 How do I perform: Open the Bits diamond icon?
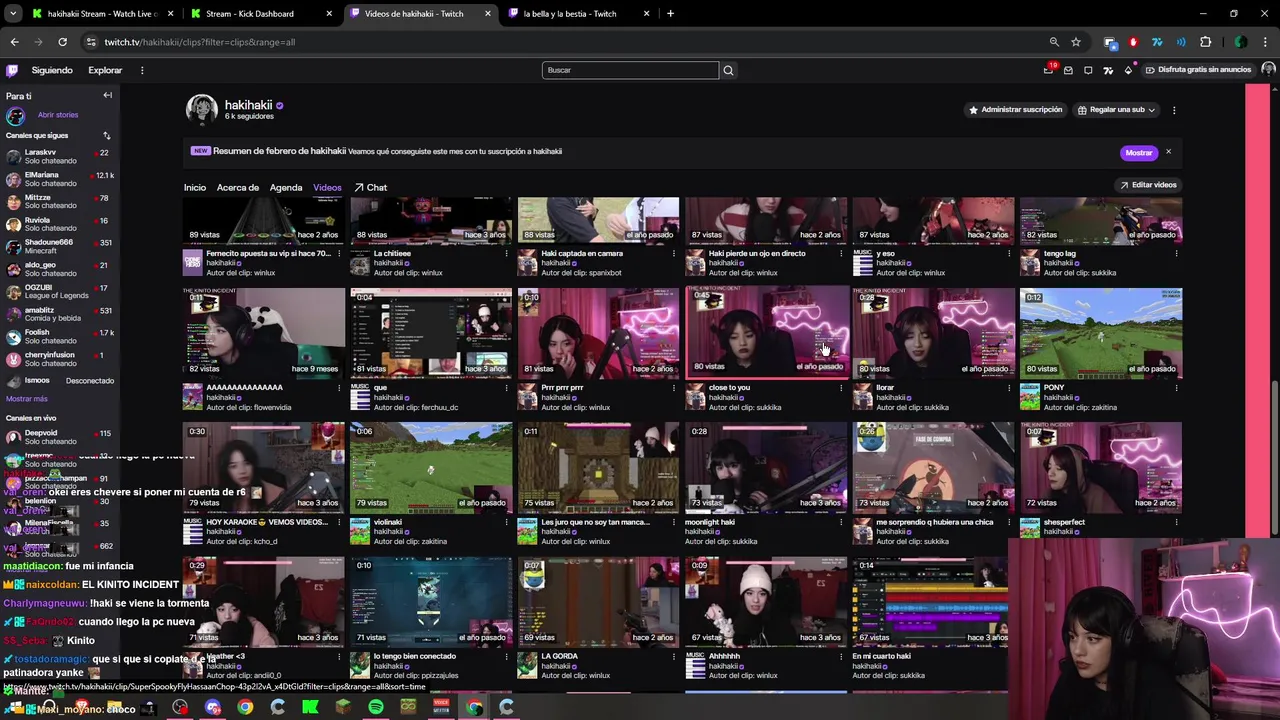1128,70
